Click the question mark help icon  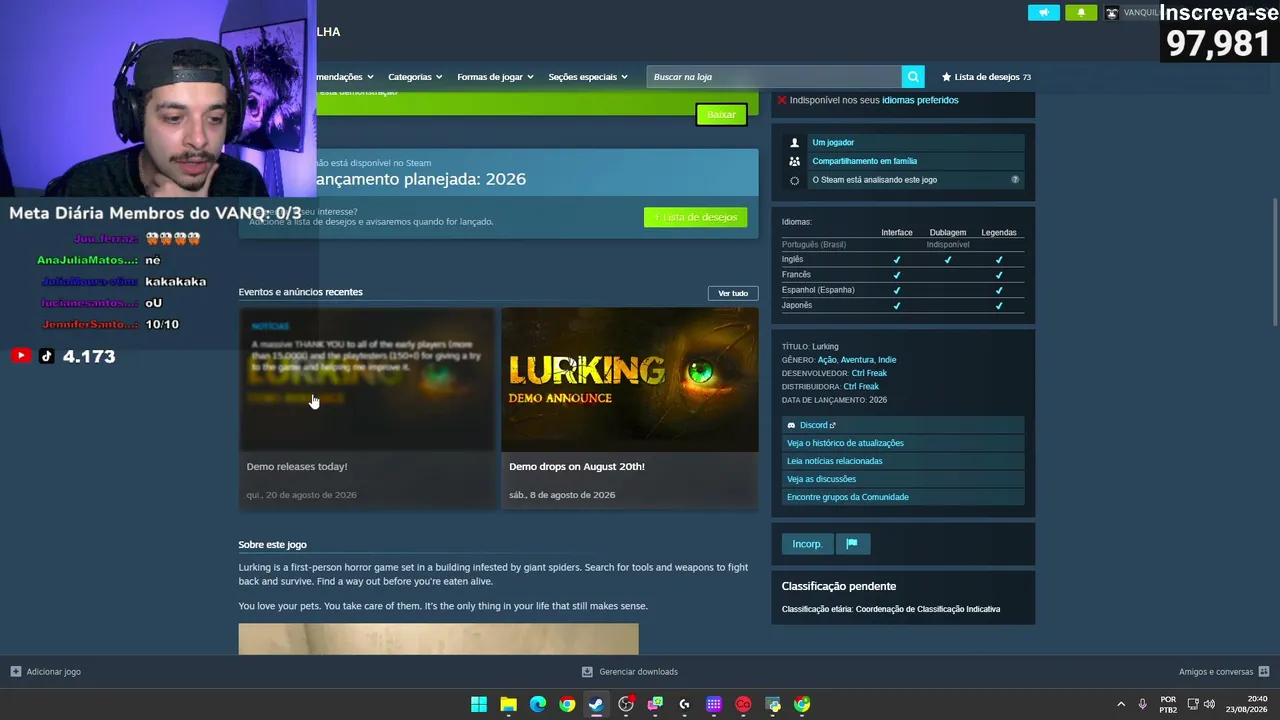tap(1015, 180)
